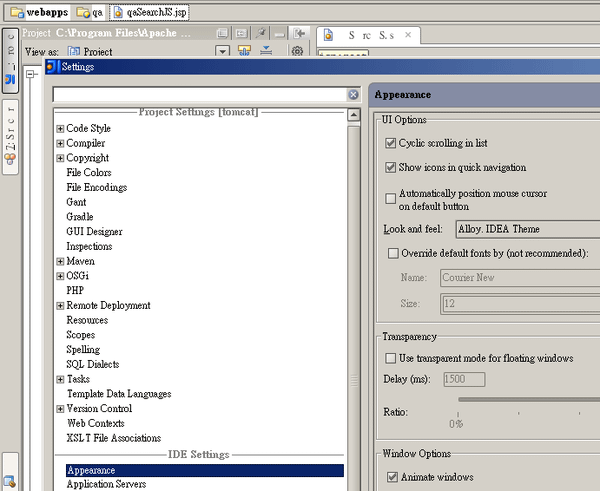Click the scroll from source icon
The image size is (600, 491).
tap(244, 51)
